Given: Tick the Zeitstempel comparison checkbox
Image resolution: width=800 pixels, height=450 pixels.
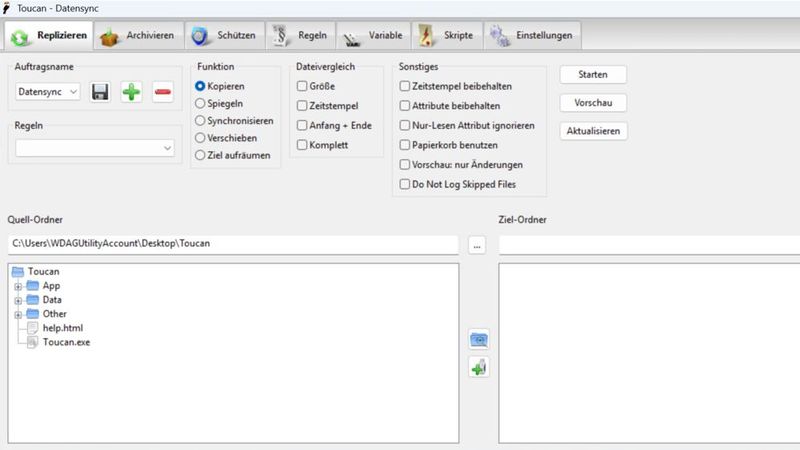Looking at the screenshot, I should point(302,106).
